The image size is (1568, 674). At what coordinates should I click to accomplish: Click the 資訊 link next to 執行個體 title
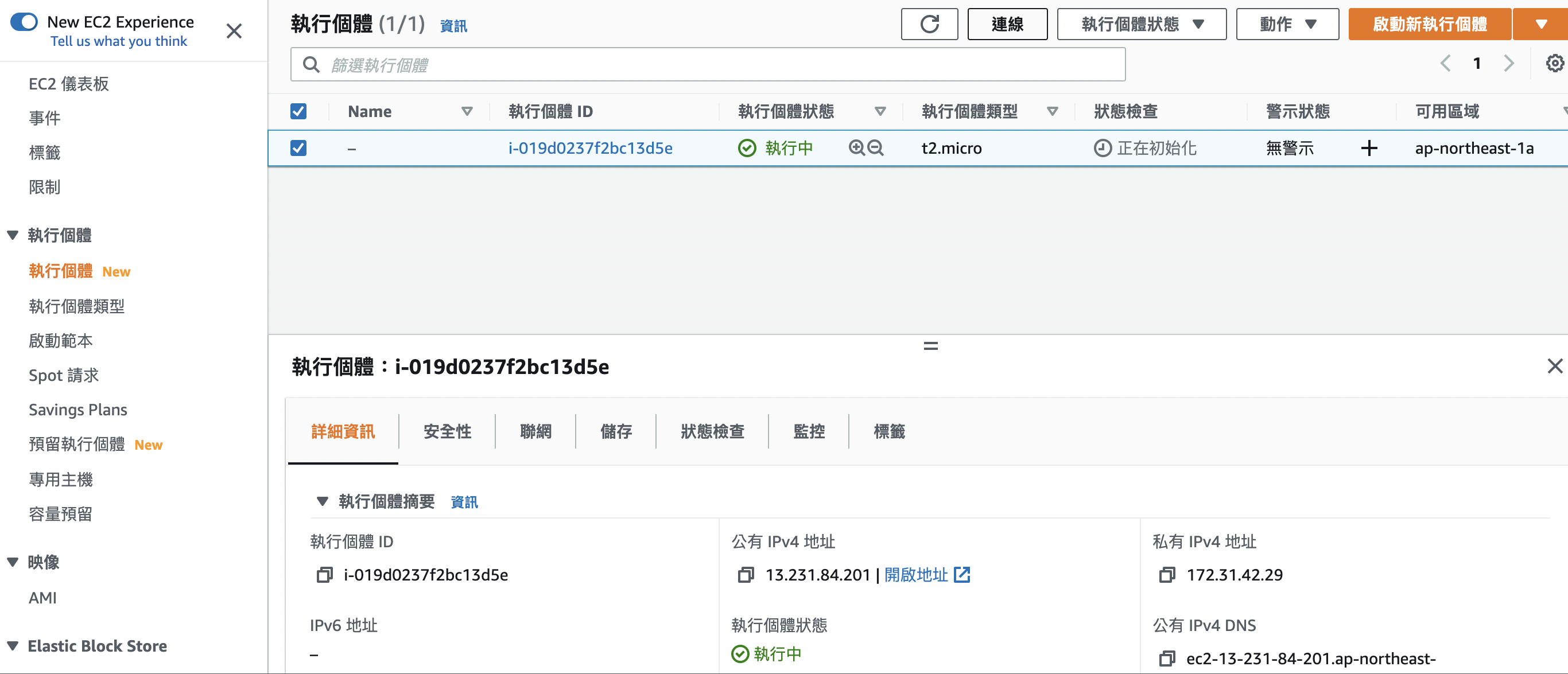453,26
